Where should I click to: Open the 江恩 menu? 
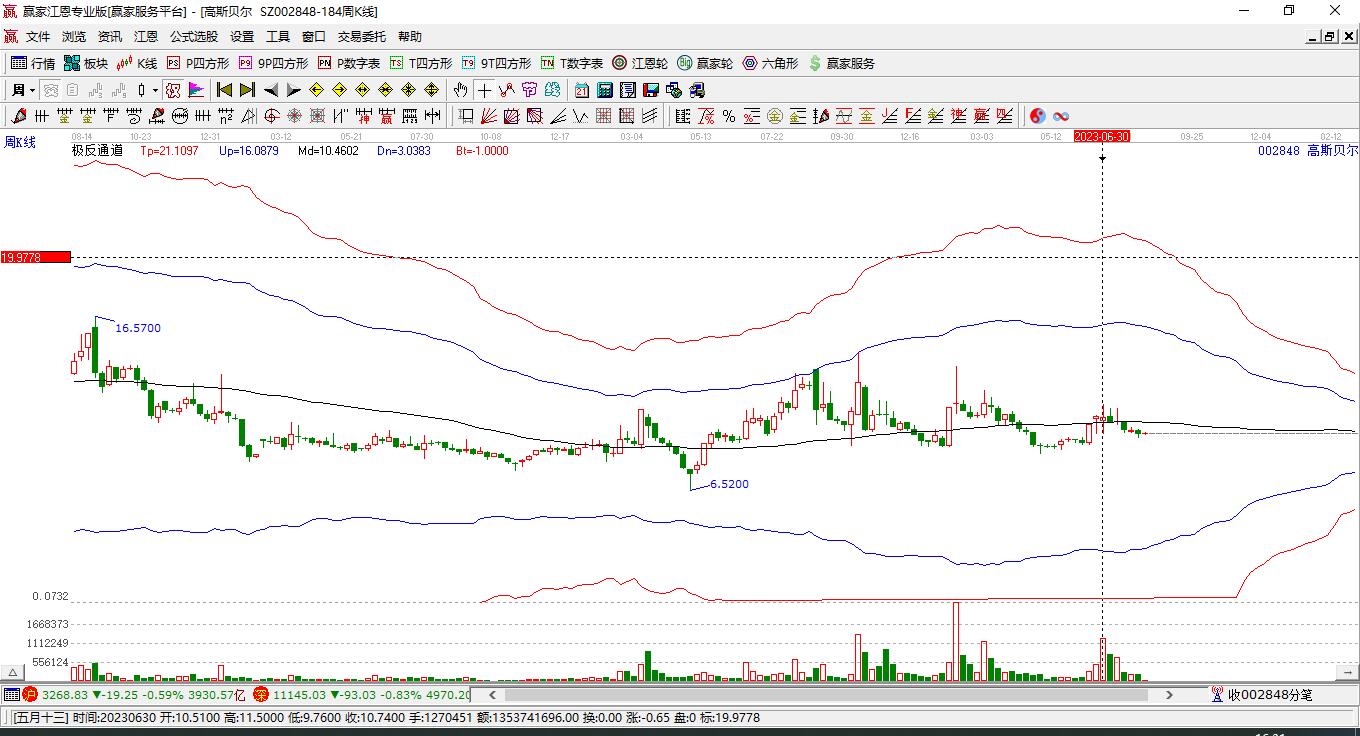point(146,37)
